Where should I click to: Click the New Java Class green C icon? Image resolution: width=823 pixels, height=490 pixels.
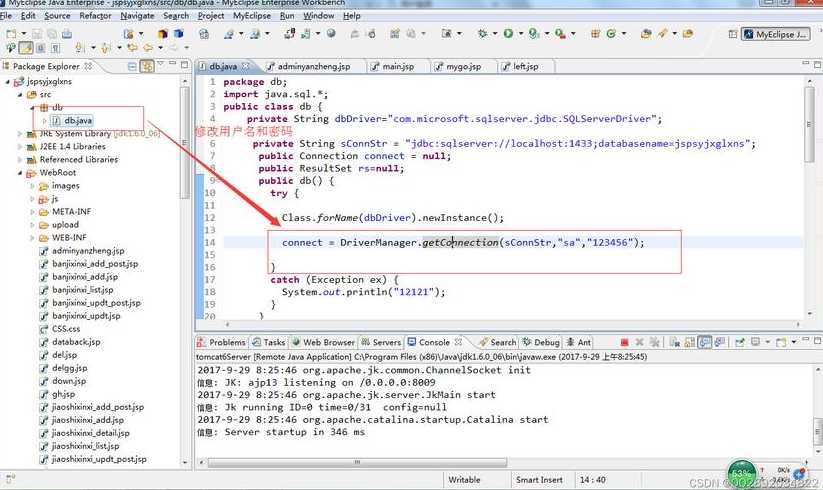click(611, 34)
